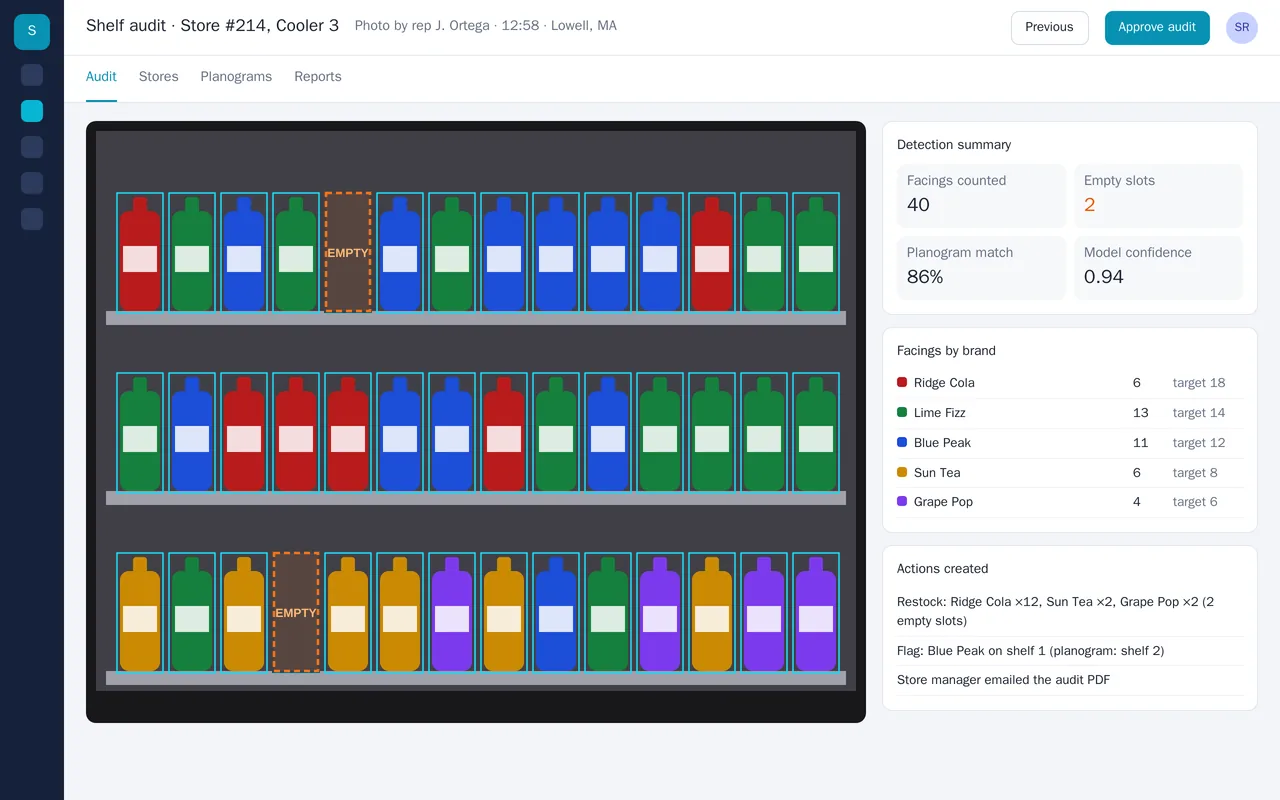Click the 'Detection summary' heading

[x=954, y=145]
